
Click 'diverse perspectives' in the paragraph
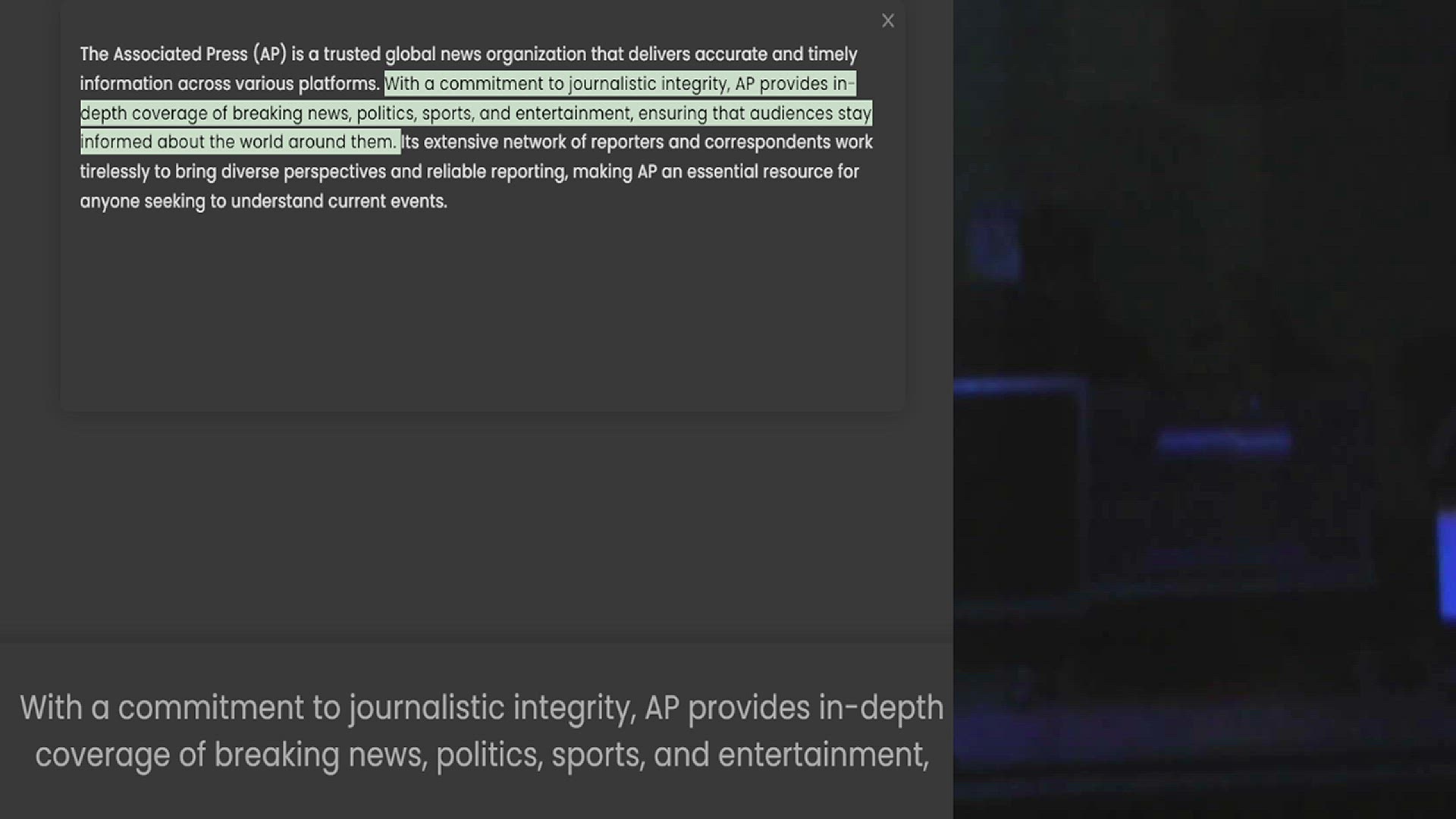(303, 172)
